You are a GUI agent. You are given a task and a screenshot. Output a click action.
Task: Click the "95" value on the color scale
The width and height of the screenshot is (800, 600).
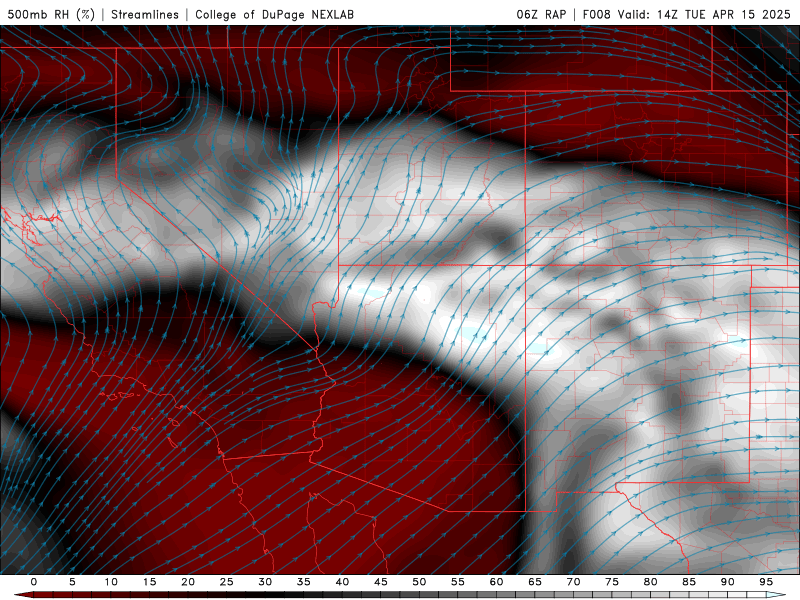point(766,582)
